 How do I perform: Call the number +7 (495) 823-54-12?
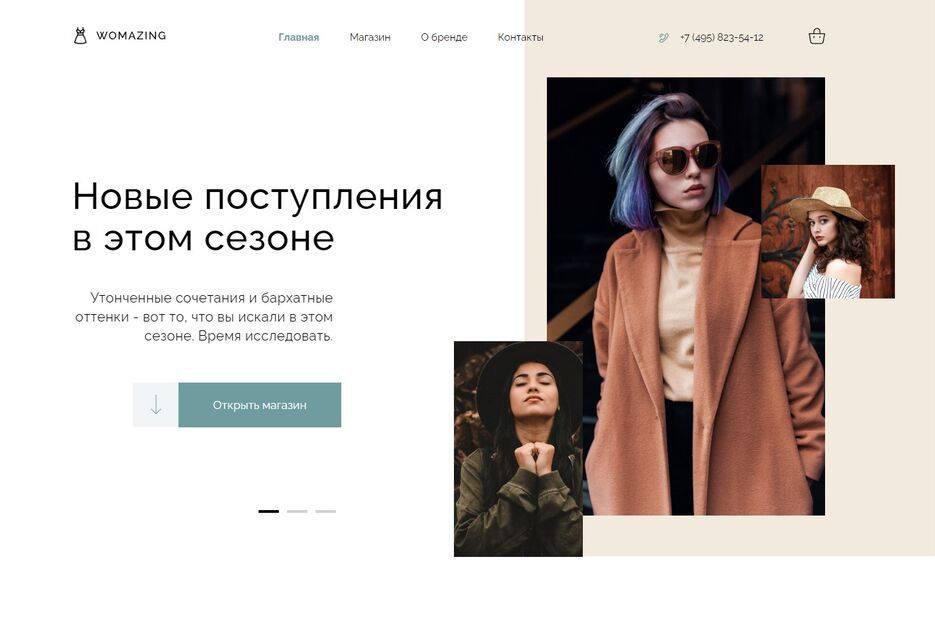tap(722, 38)
